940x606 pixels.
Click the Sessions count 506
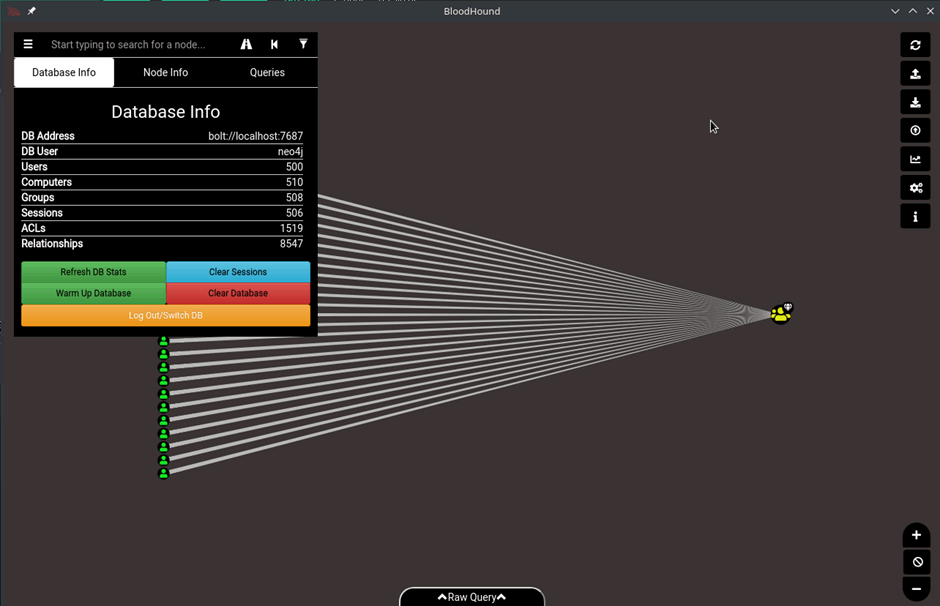coord(294,213)
